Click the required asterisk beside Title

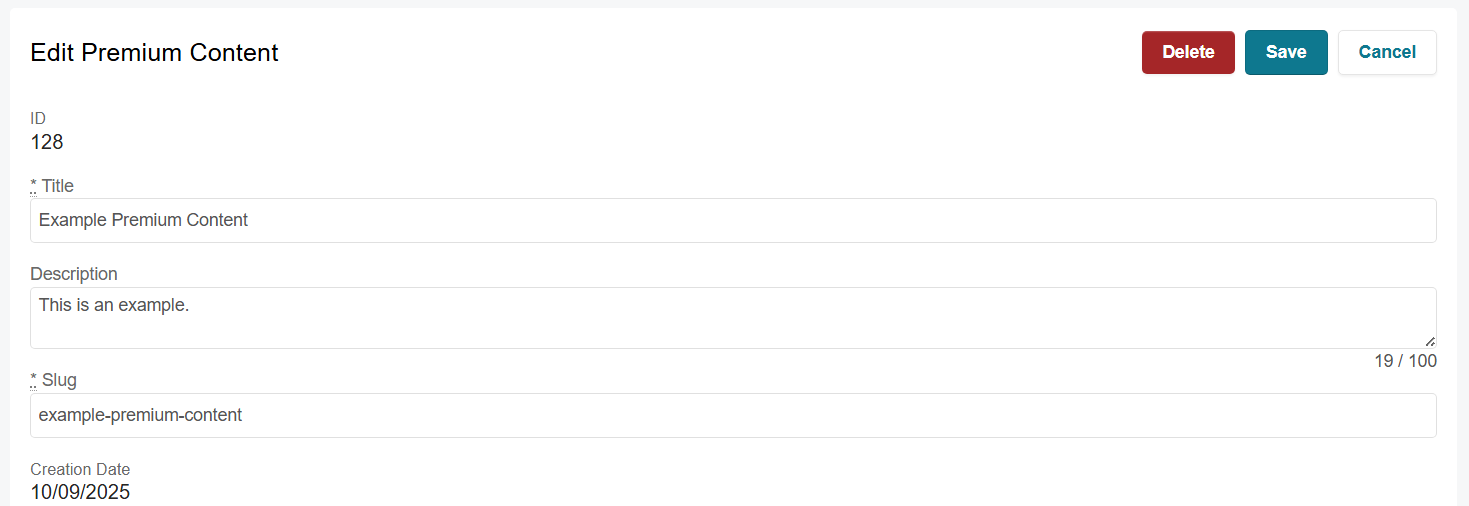34,186
